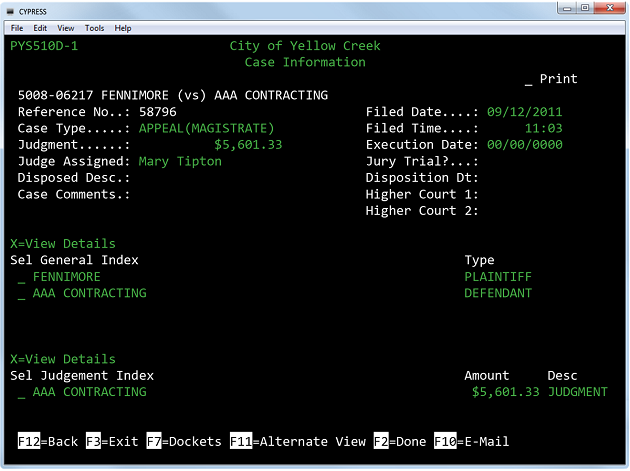Maximize the CYPRESS window
The image size is (630, 471).
585,8
